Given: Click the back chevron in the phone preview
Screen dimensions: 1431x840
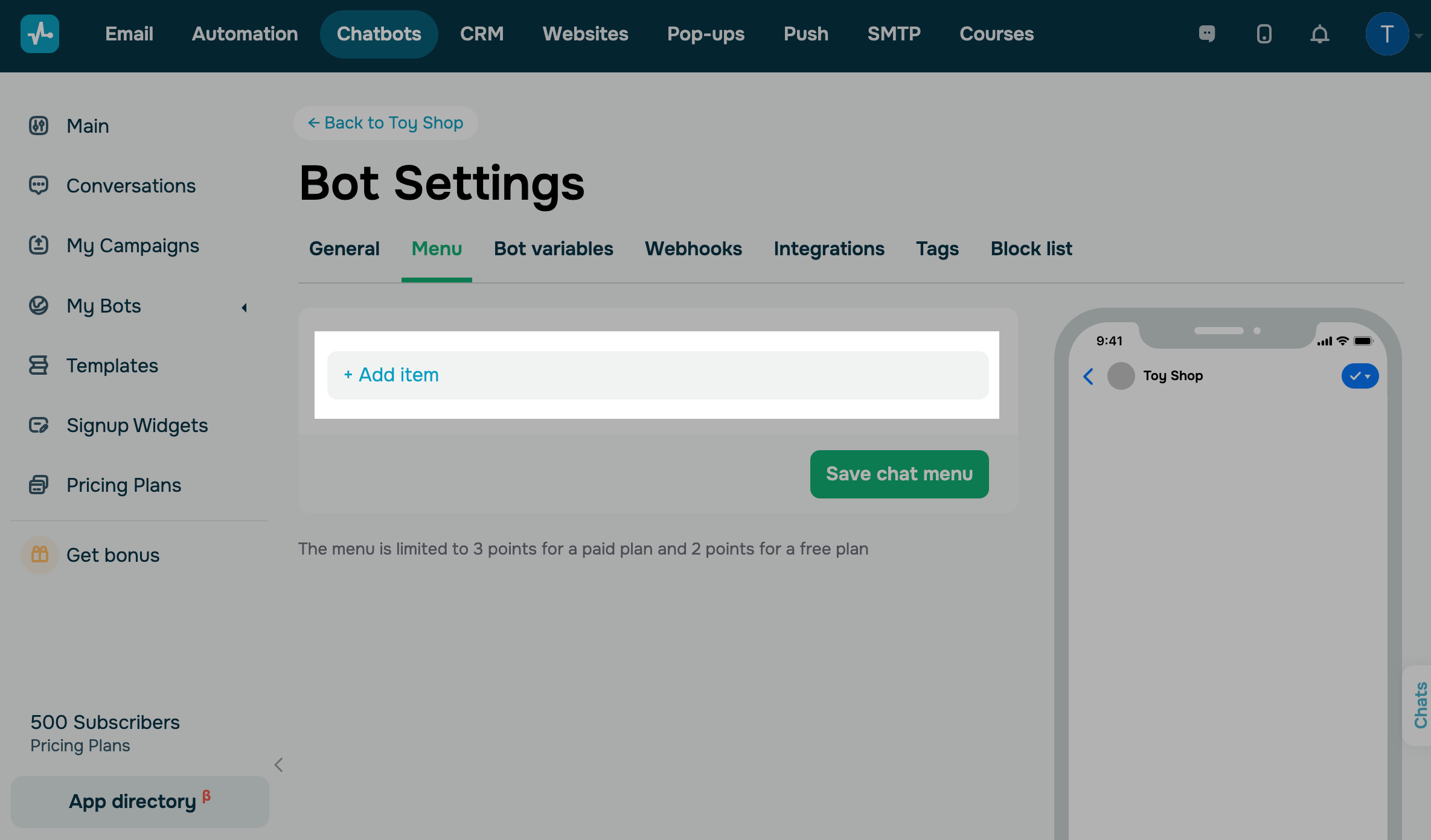Looking at the screenshot, I should click(x=1089, y=377).
